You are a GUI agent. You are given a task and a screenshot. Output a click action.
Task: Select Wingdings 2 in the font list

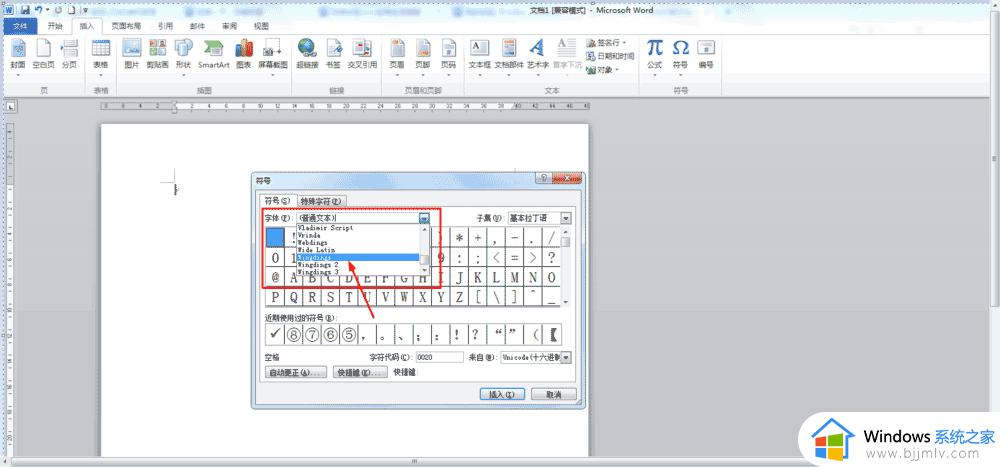pyautogui.click(x=357, y=264)
